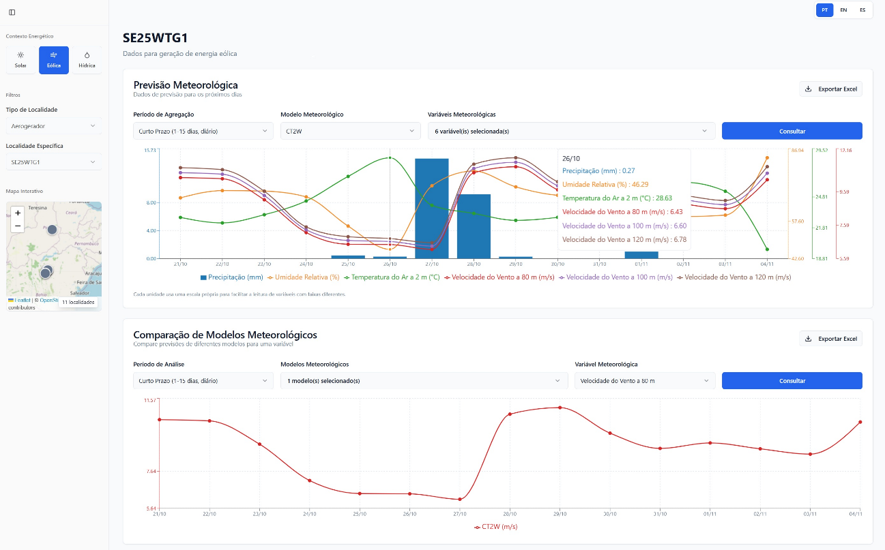This screenshot has height=550, width=885.
Task: Toggle Velocidade do Vento a 100 m legend
Action: (615, 277)
